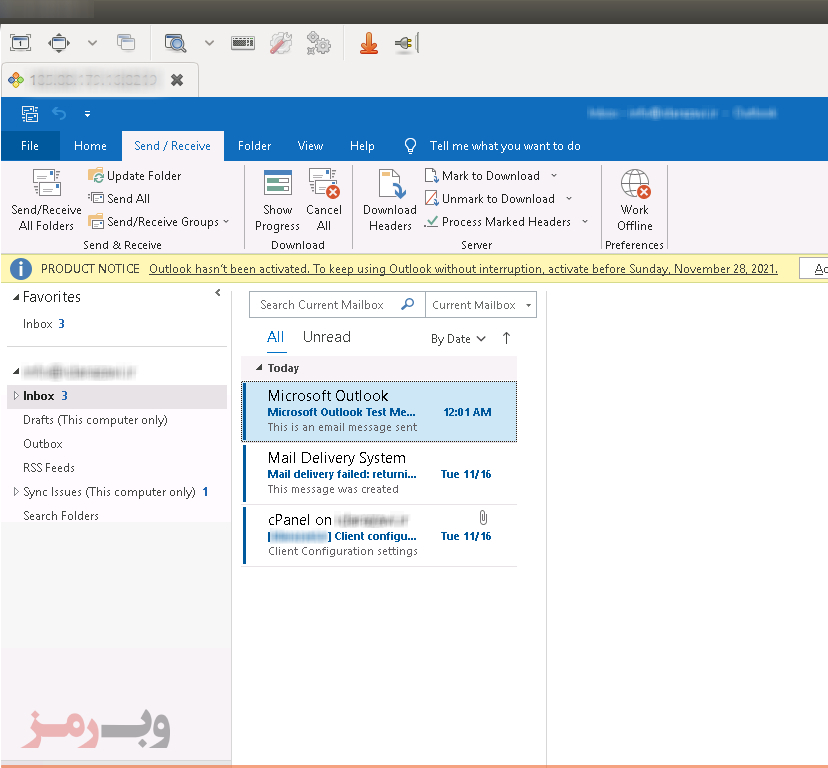Expand the Inbox folder in account tree
This screenshot has height=768, width=828.
tap(16, 396)
